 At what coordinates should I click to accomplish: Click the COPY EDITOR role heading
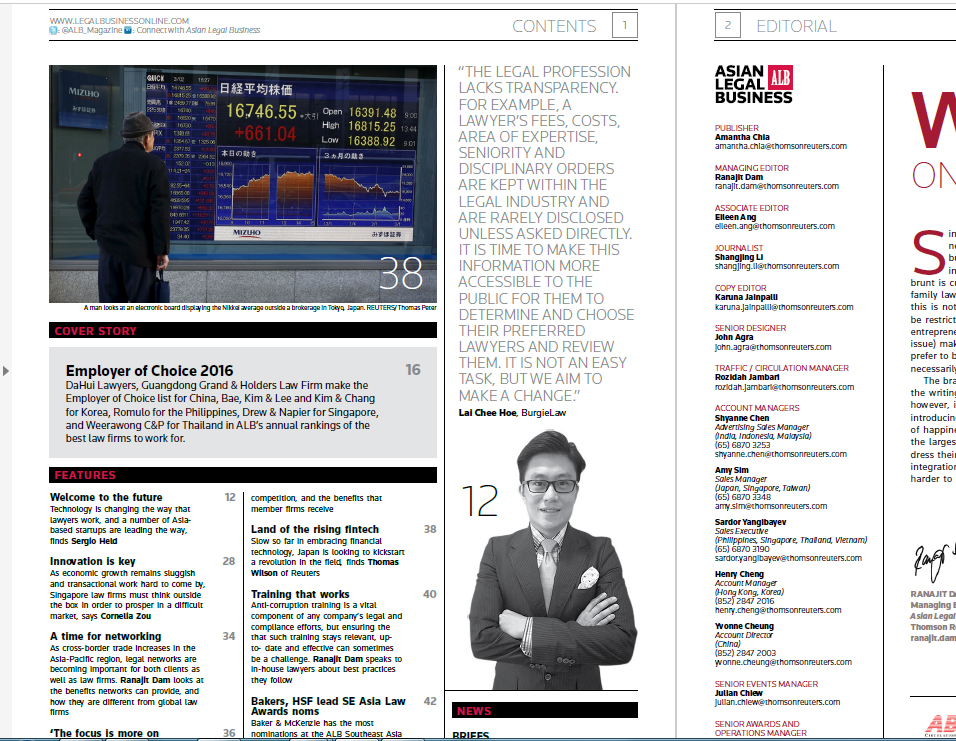coord(741,288)
